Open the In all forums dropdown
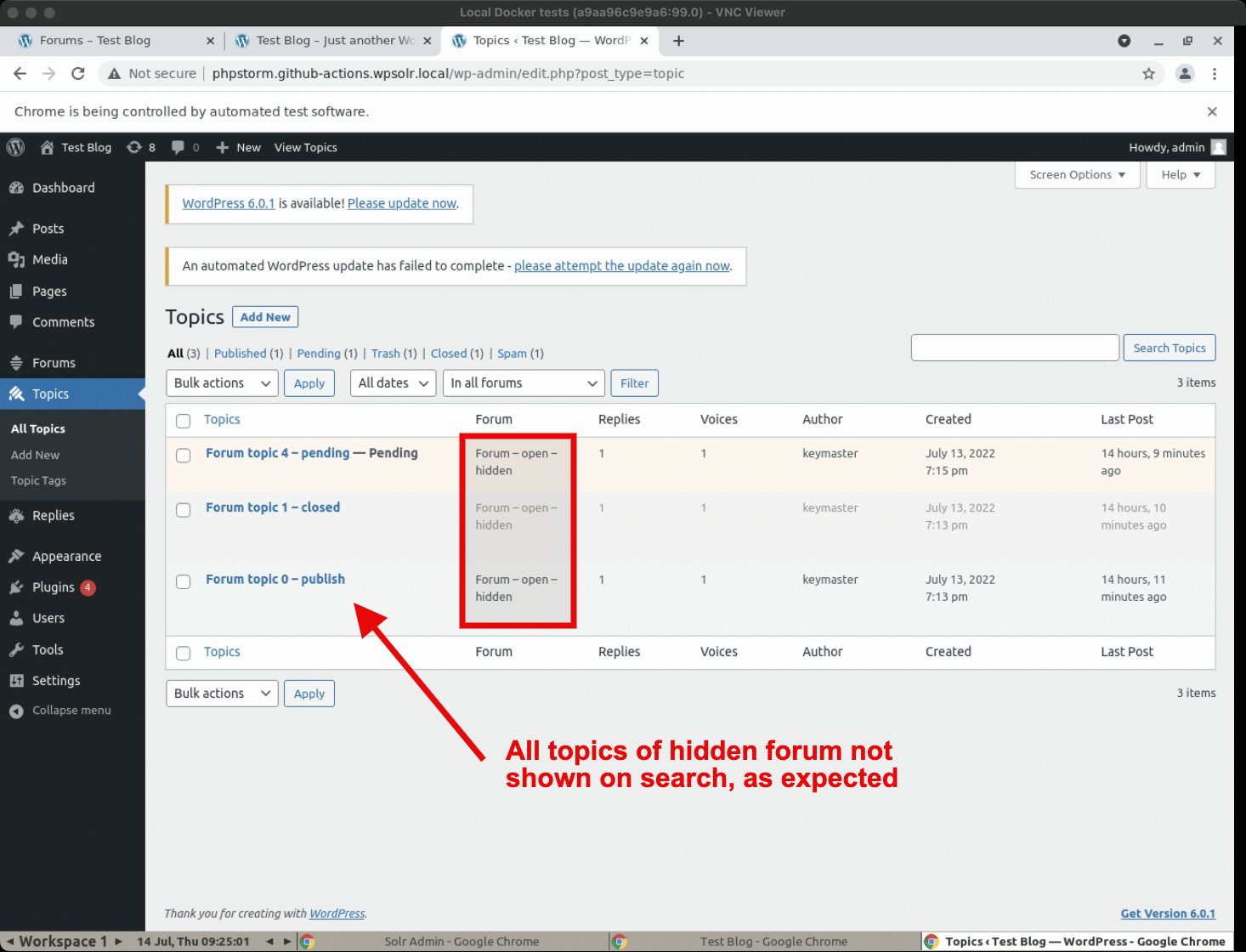1246x952 pixels. click(x=524, y=383)
